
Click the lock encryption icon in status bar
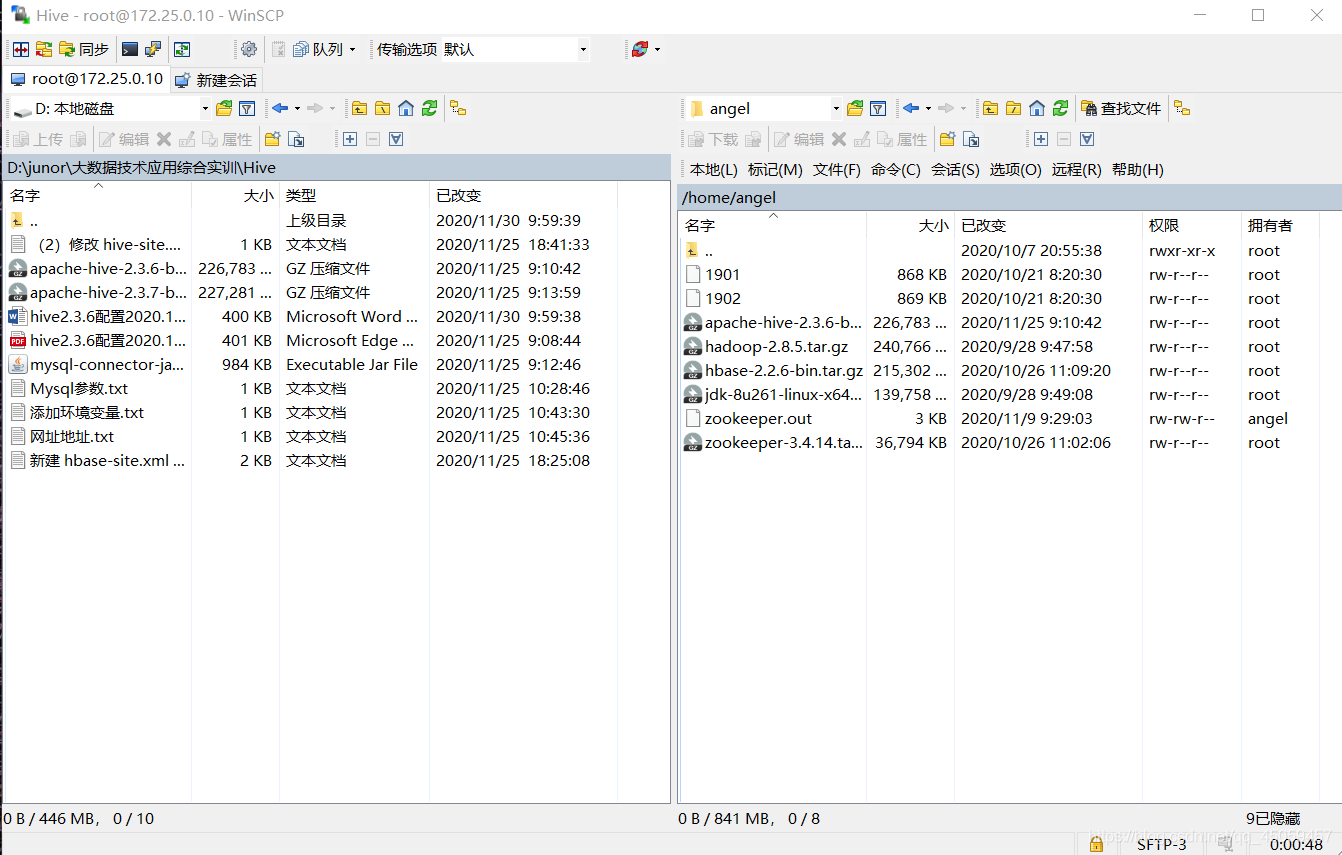click(x=1096, y=845)
